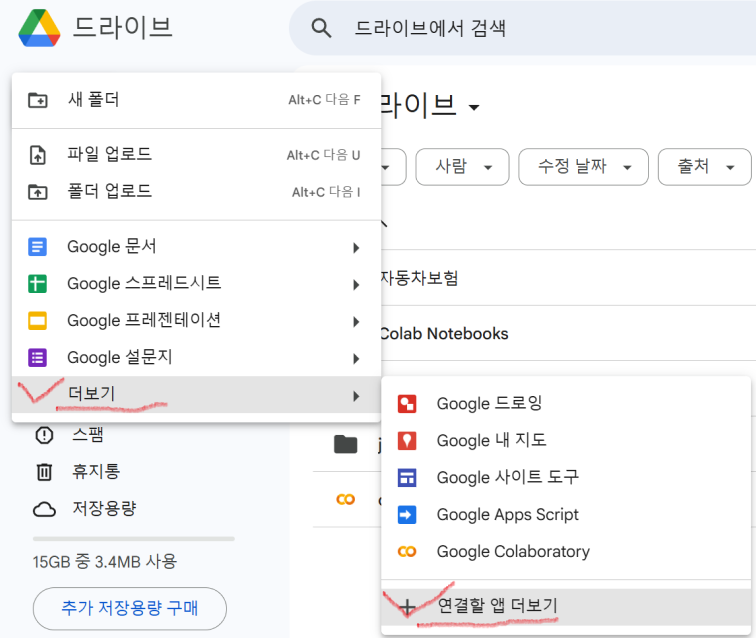Expand Google 스프레드시트 submenu arrow
Image resolution: width=756 pixels, height=638 pixels.
click(x=356, y=285)
